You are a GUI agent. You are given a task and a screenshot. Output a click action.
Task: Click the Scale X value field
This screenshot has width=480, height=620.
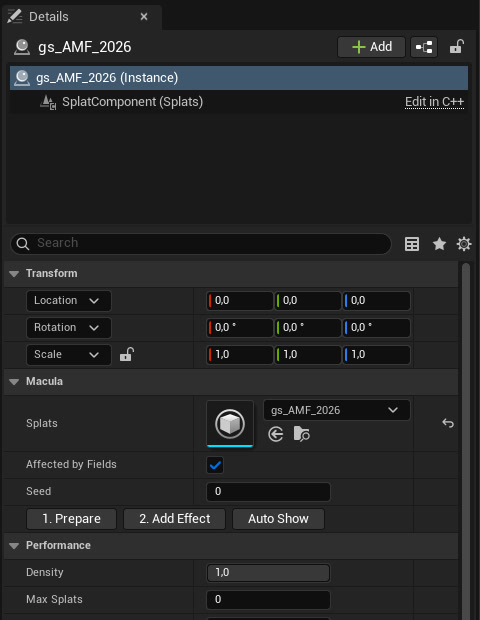240,355
